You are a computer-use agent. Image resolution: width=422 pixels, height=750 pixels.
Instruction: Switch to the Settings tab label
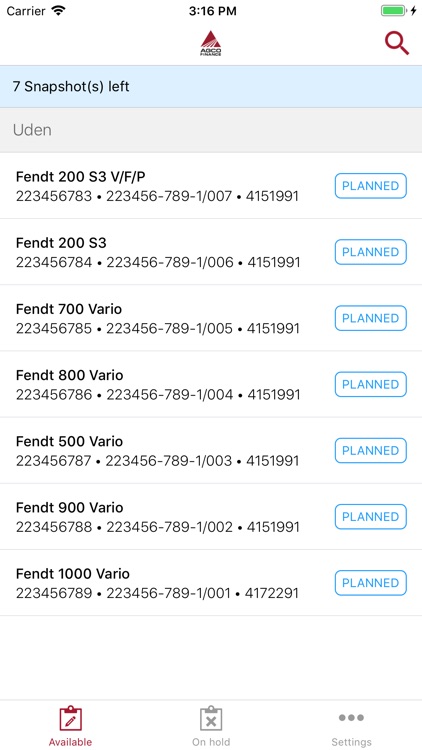tap(351, 742)
